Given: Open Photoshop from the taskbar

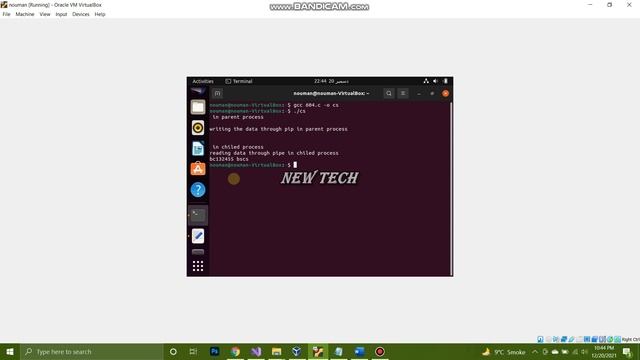Looking at the screenshot, I should coord(215,351).
